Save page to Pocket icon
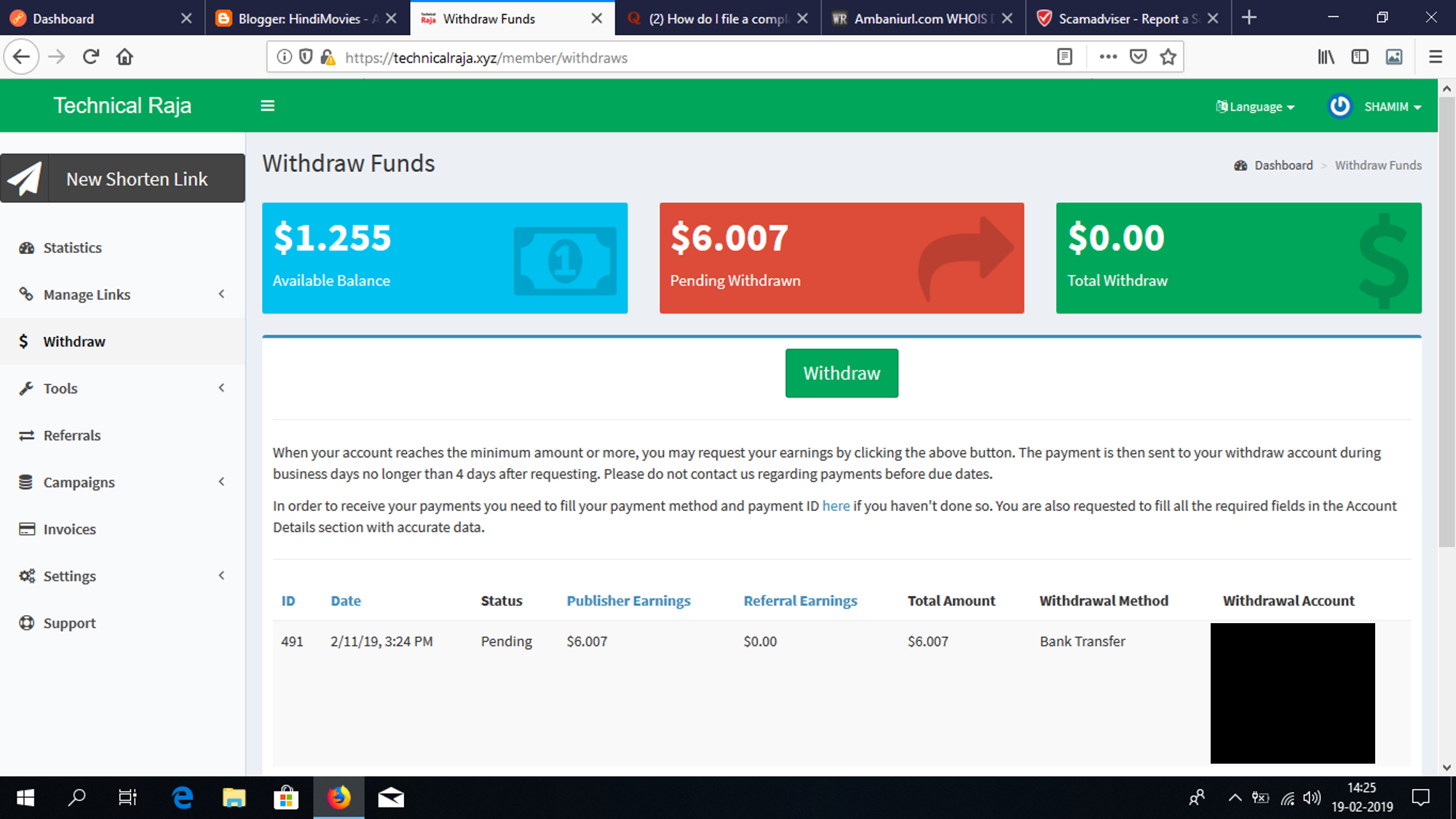This screenshot has width=1456, height=819. click(x=1139, y=57)
